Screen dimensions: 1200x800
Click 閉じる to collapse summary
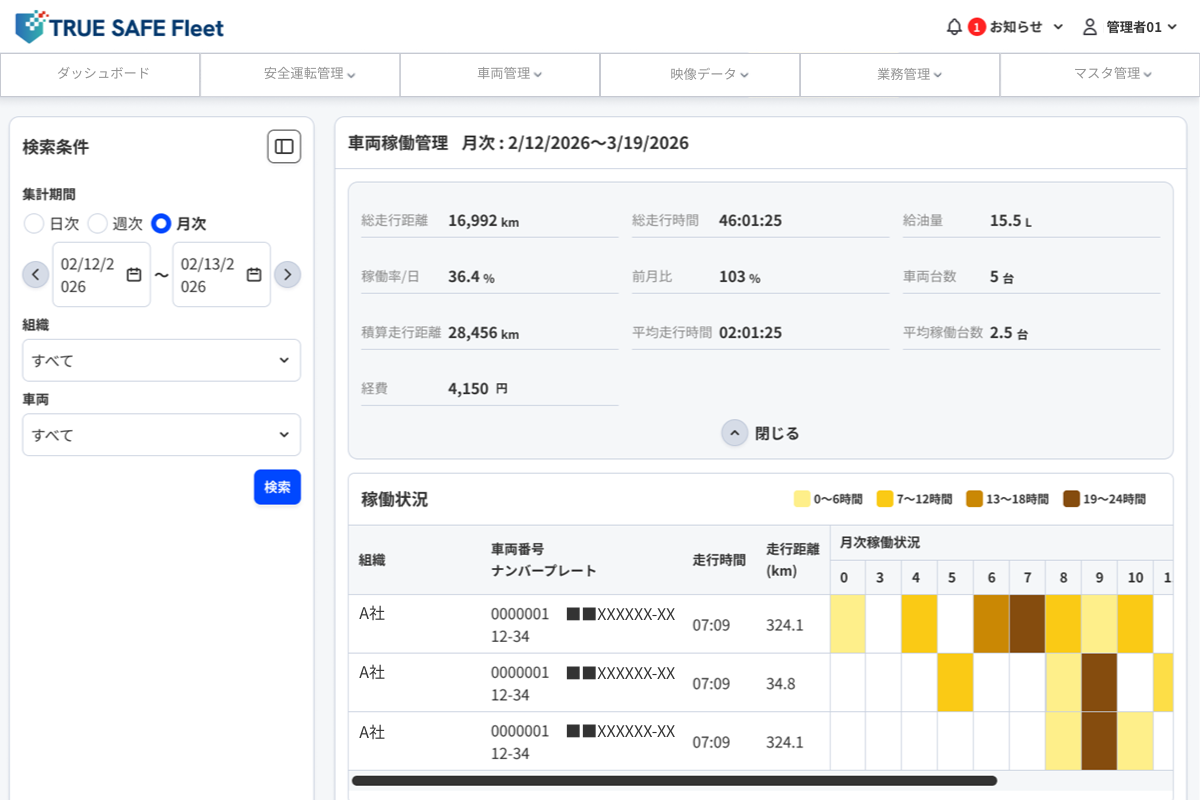(x=777, y=433)
